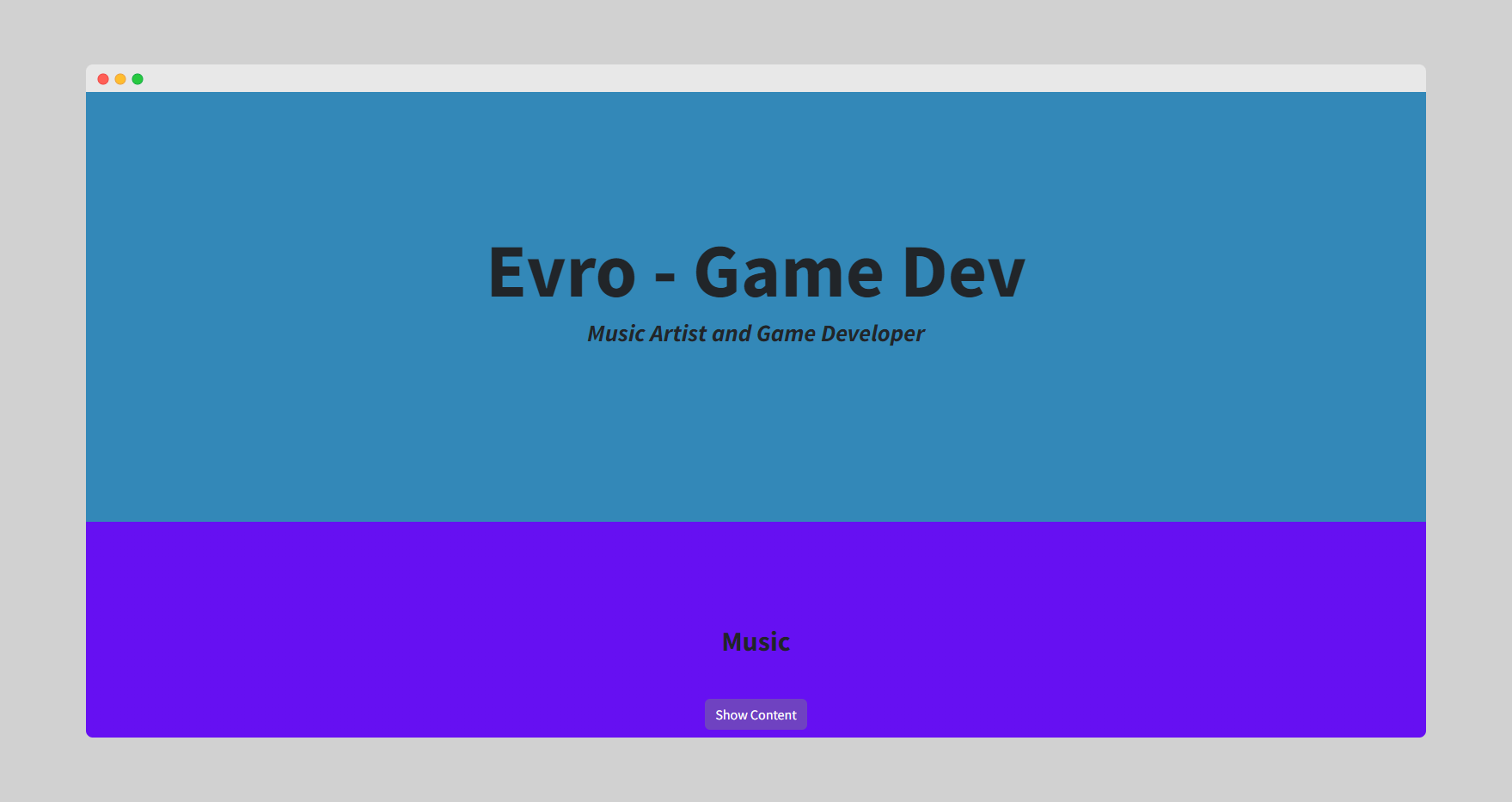The image size is (1512, 802).
Task: Close the window with the red button
Action: pos(103,79)
